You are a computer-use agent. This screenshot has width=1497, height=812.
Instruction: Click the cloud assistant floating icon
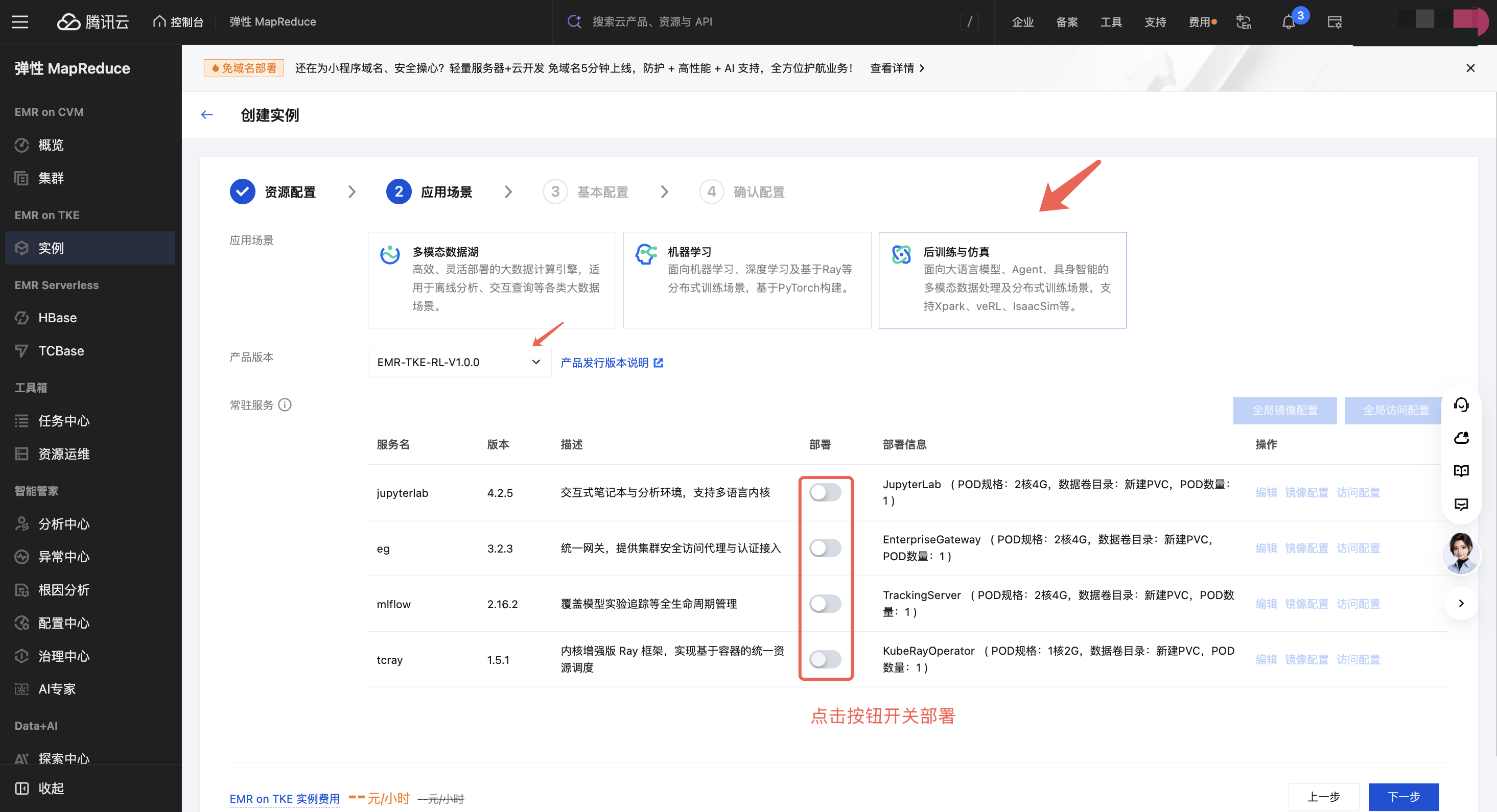(x=1461, y=438)
